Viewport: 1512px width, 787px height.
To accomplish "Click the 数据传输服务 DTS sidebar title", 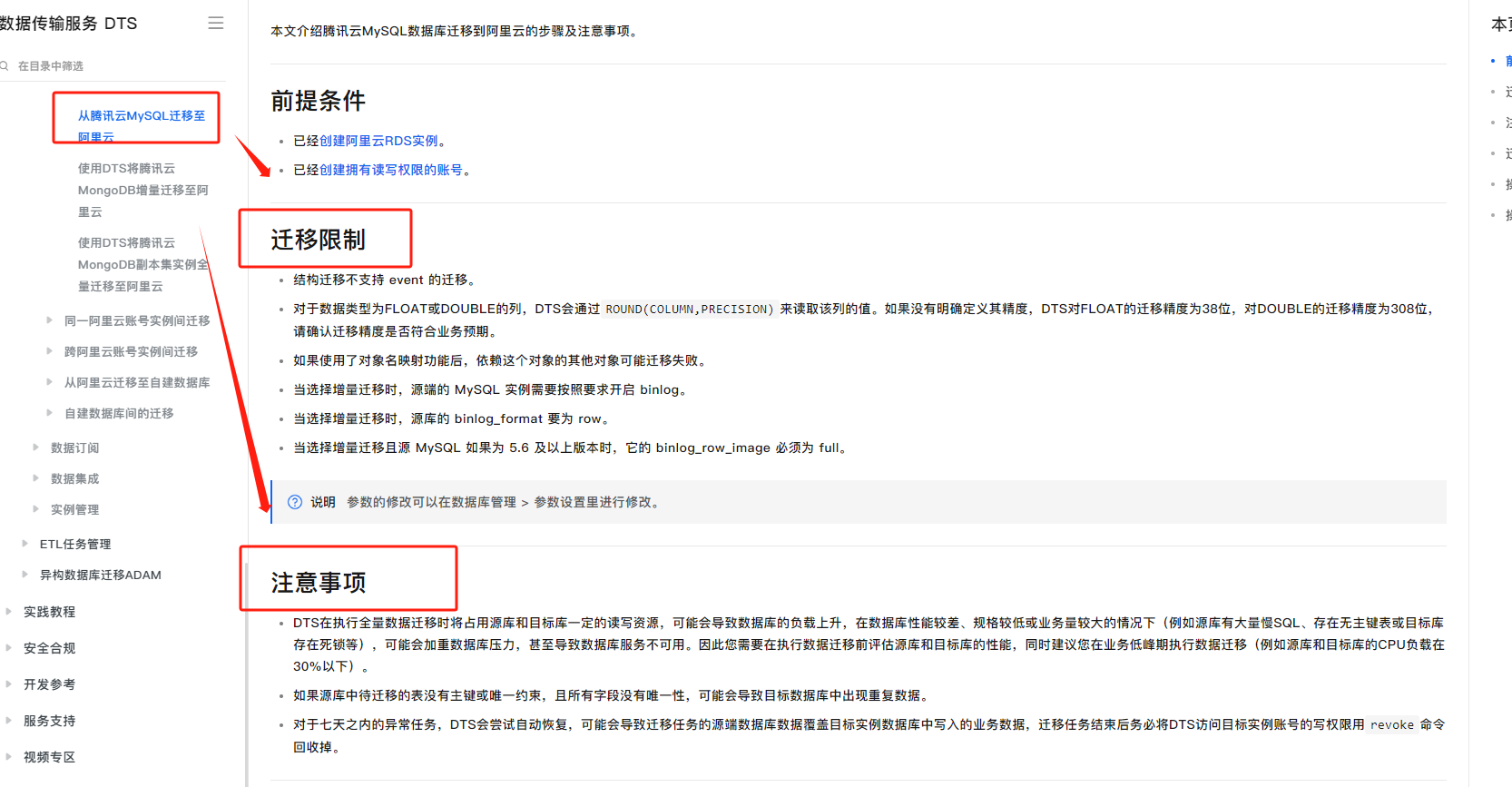I will point(69,23).
